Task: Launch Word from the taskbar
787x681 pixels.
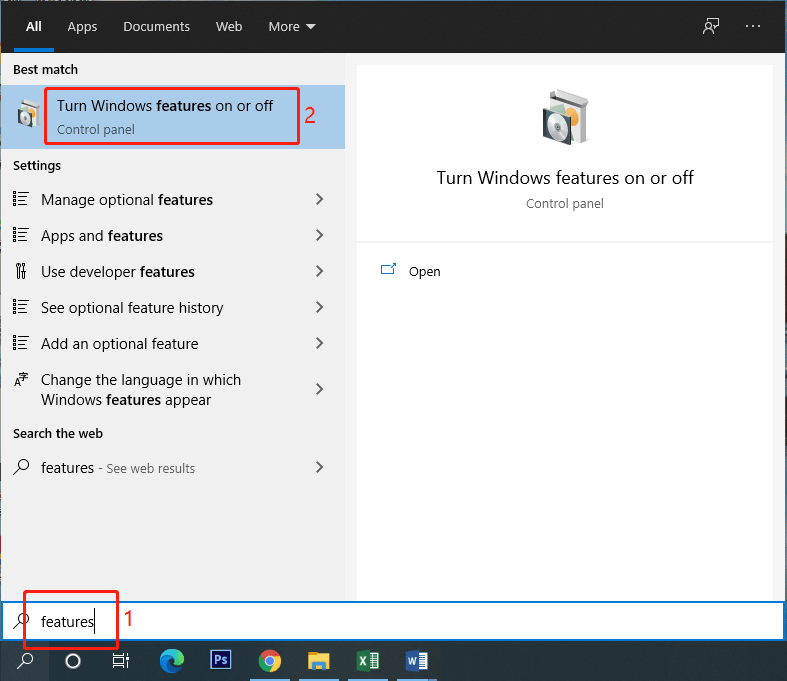Action: [x=417, y=660]
